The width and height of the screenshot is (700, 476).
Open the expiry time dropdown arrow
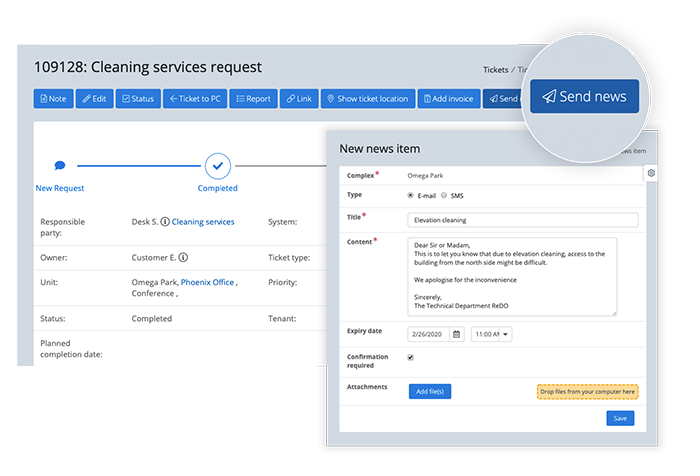click(x=505, y=334)
